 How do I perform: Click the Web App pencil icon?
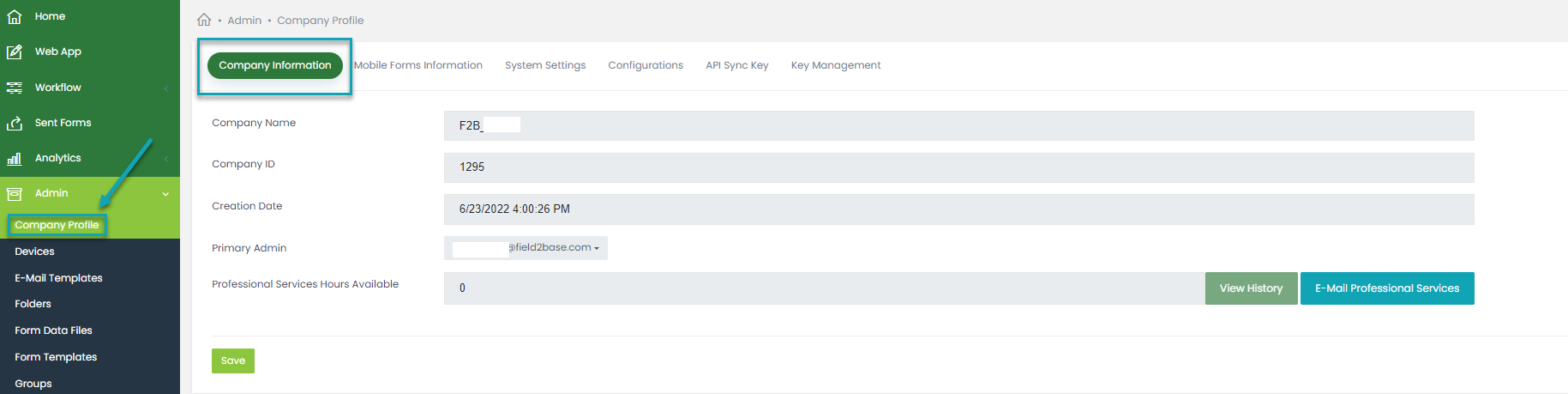point(15,52)
